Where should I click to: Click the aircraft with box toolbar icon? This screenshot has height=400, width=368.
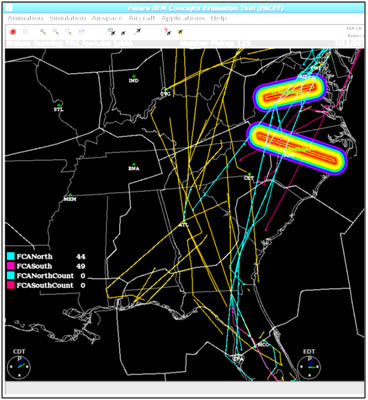pyautogui.click(x=111, y=32)
